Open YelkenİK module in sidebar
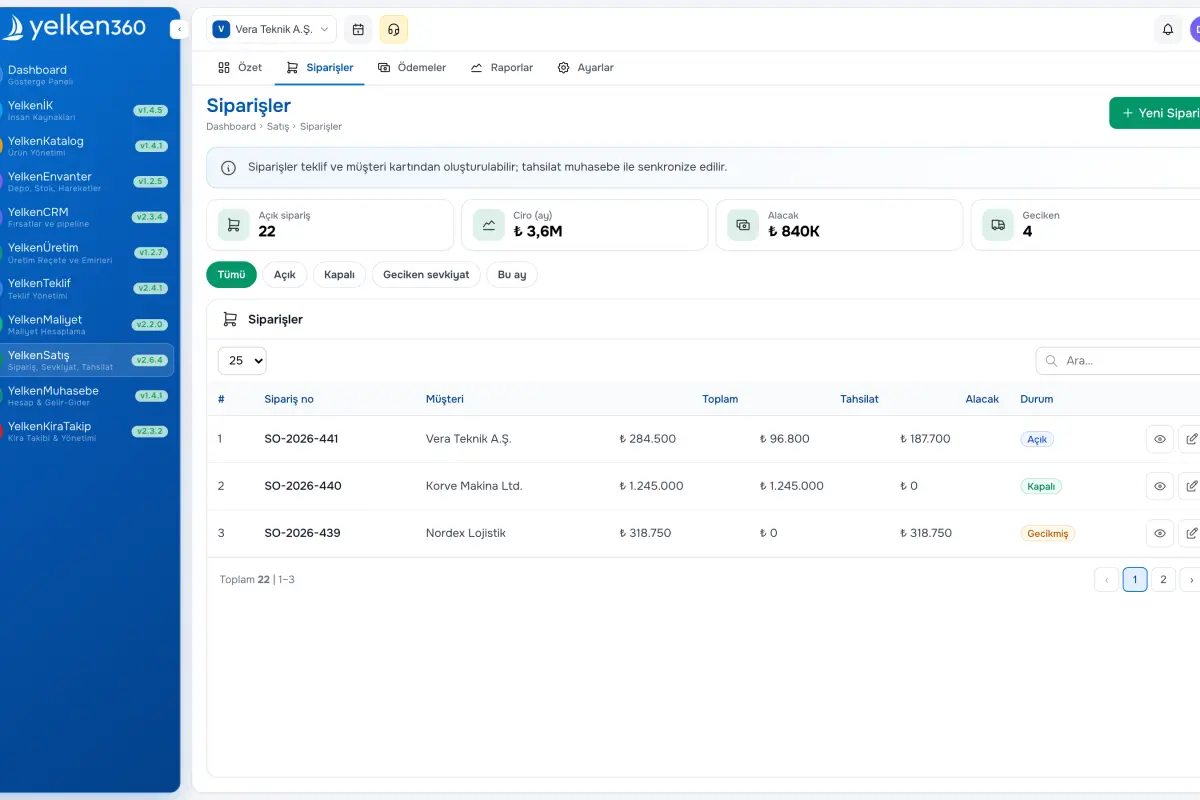Image resolution: width=1200 pixels, height=800 pixels. pos(87,110)
